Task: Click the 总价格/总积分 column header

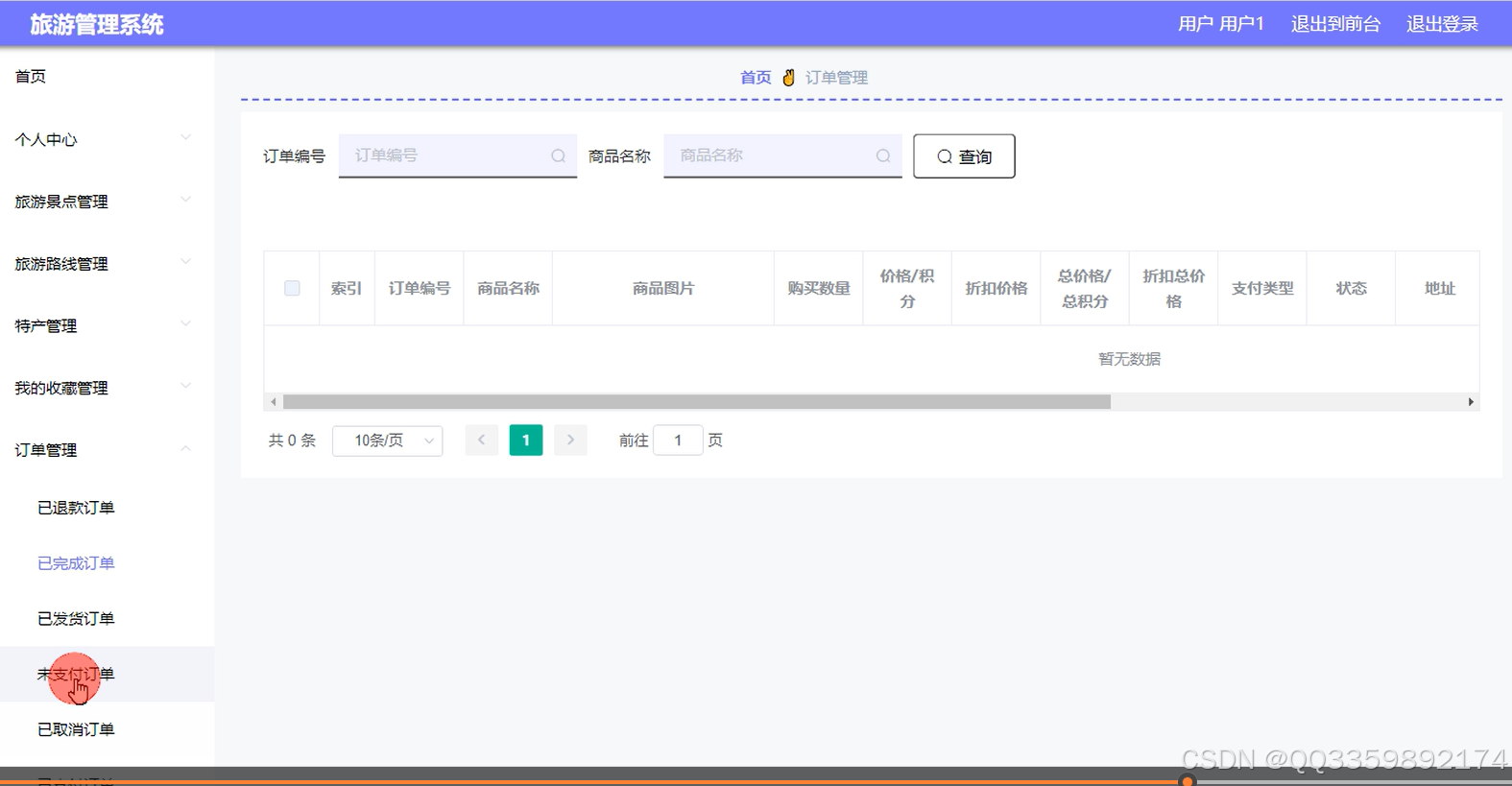Action: [1085, 288]
